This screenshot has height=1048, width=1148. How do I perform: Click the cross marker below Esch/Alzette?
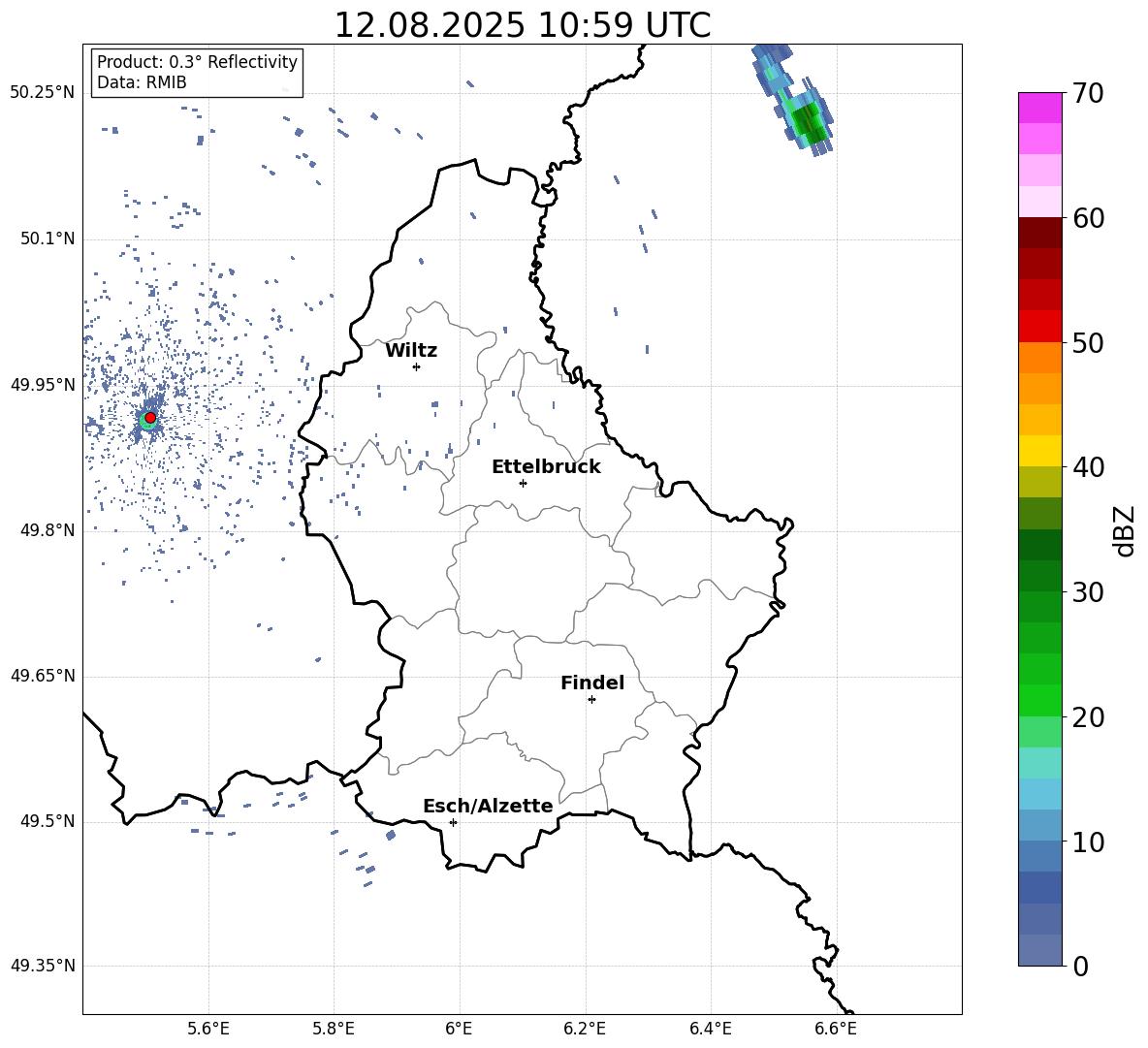(453, 822)
